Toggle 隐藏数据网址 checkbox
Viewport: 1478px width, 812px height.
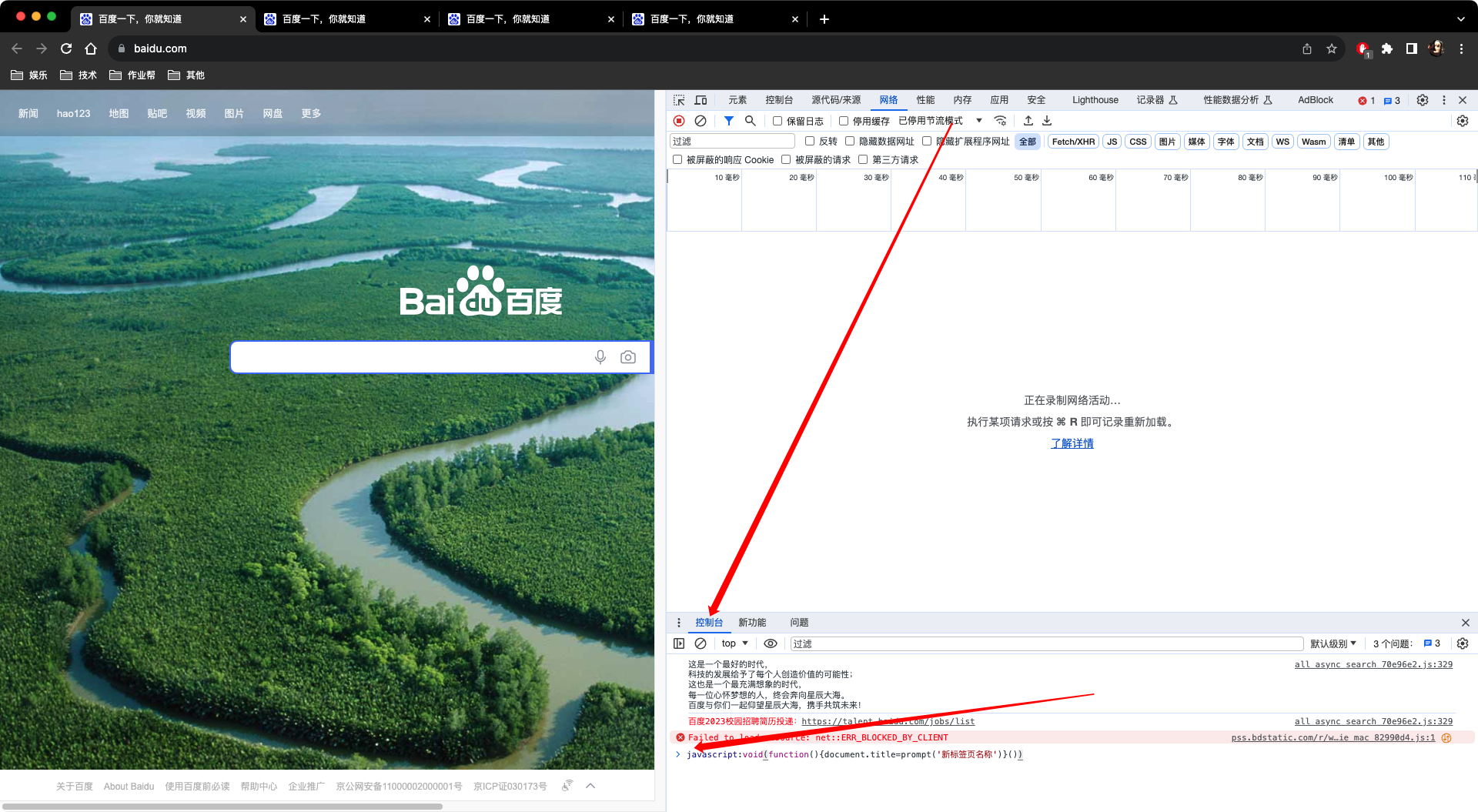850,141
